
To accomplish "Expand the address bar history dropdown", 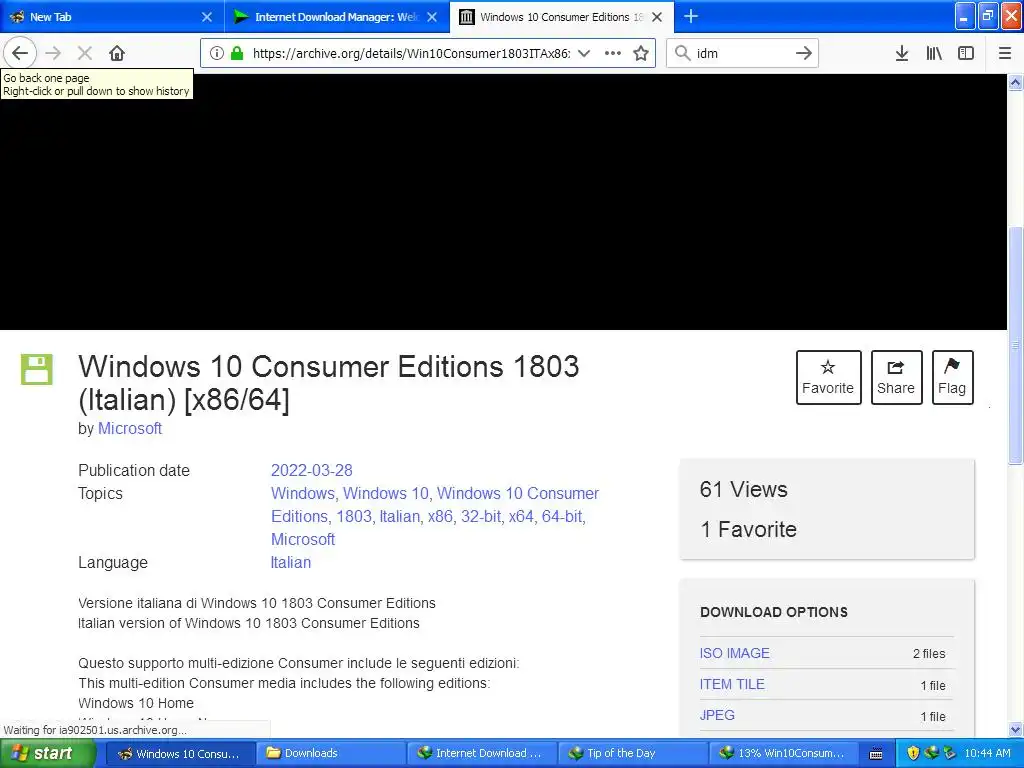I will click(x=584, y=53).
